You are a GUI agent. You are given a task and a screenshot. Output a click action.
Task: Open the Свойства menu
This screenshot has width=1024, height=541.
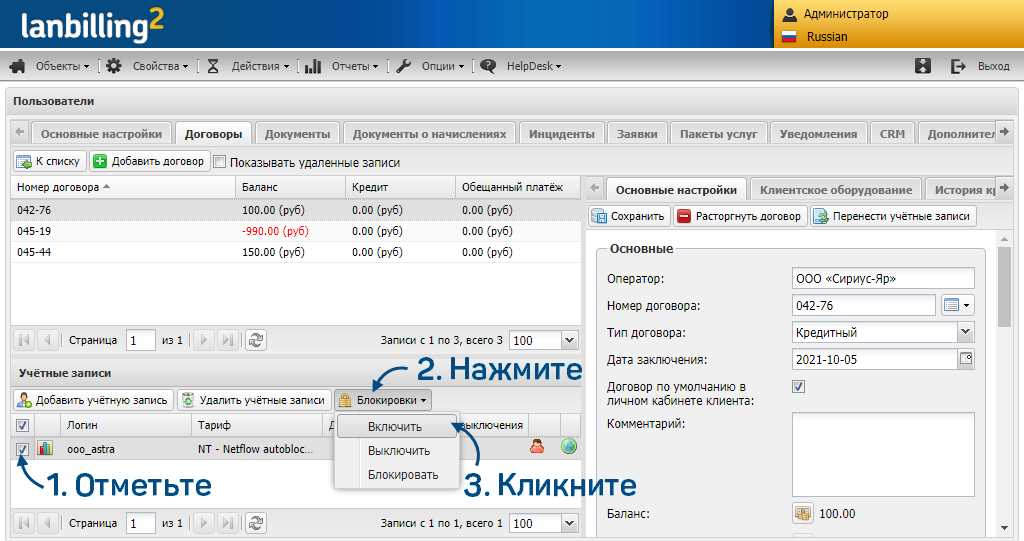160,66
